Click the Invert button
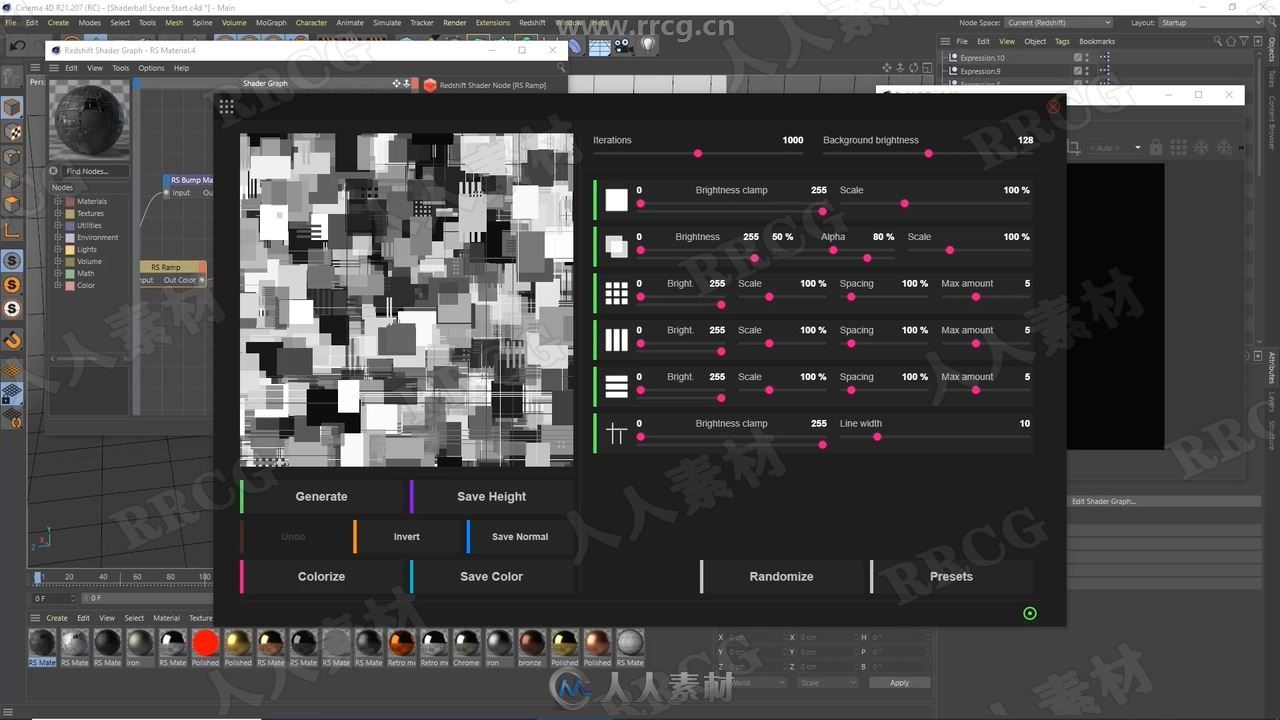Viewport: 1280px width, 720px height. 406,536
